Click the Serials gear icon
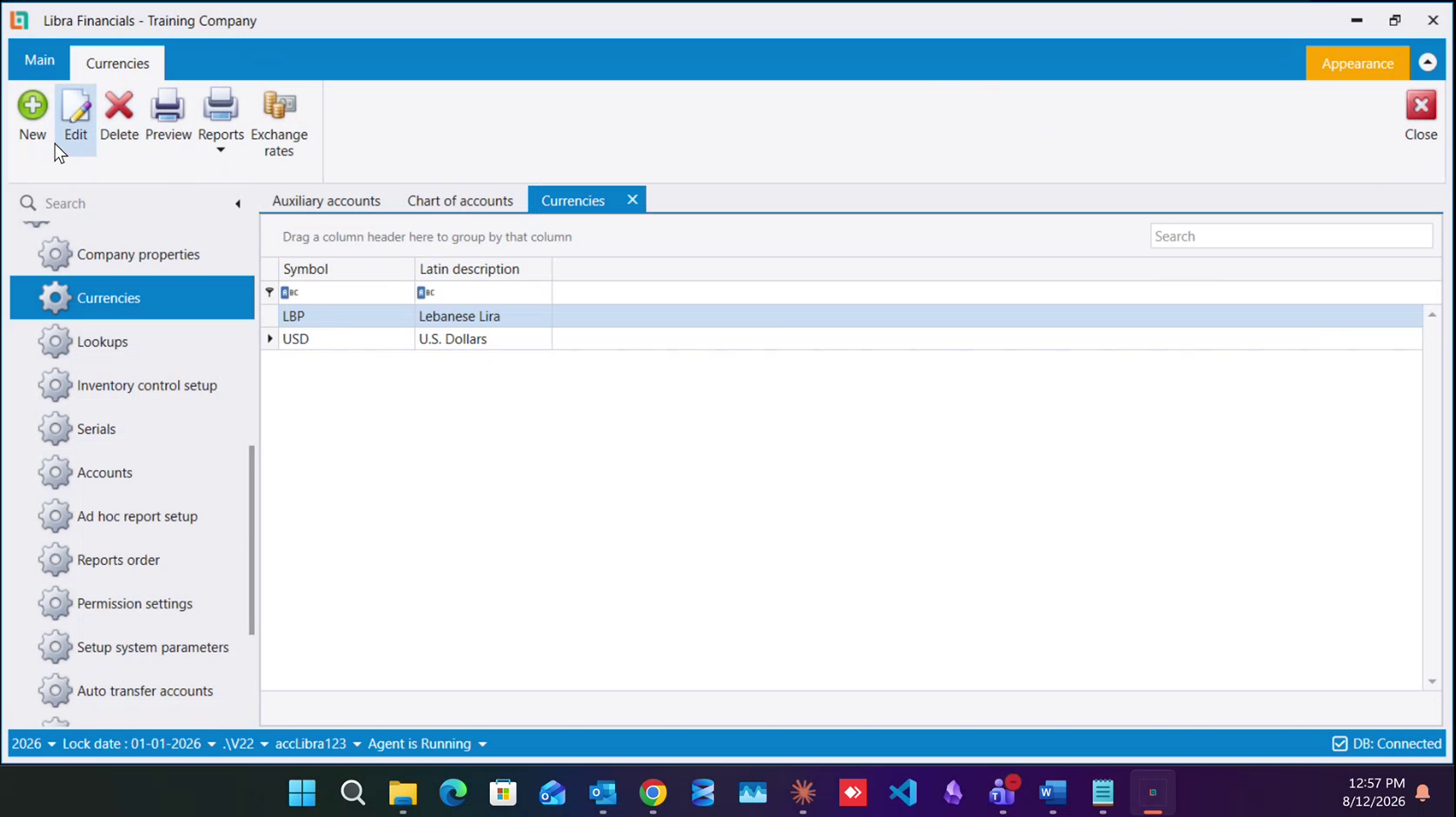 (55, 428)
